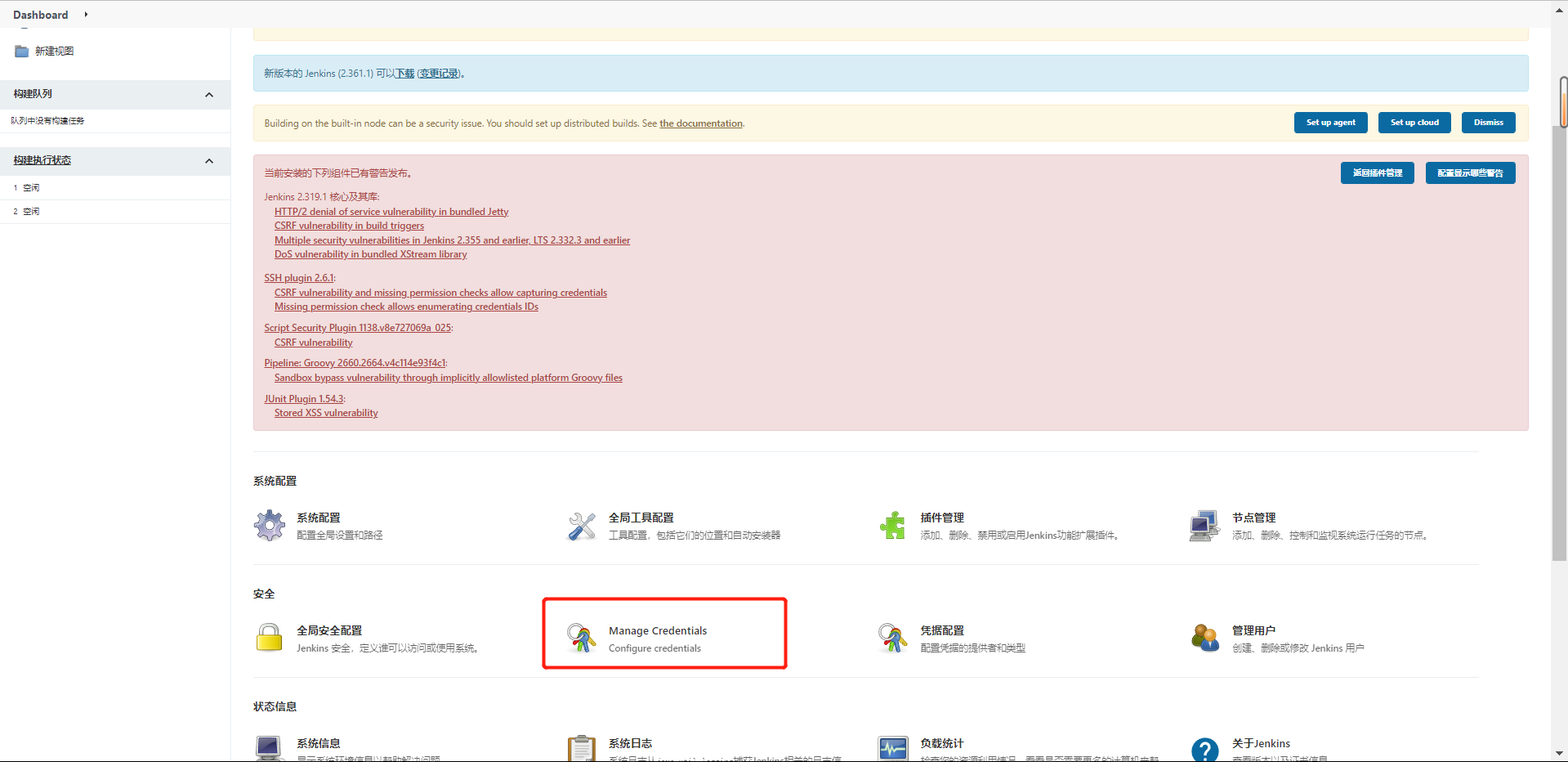Open the Stored XSS vulnerability link
This screenshot has width=1568, height=762.
coord(326,414)
